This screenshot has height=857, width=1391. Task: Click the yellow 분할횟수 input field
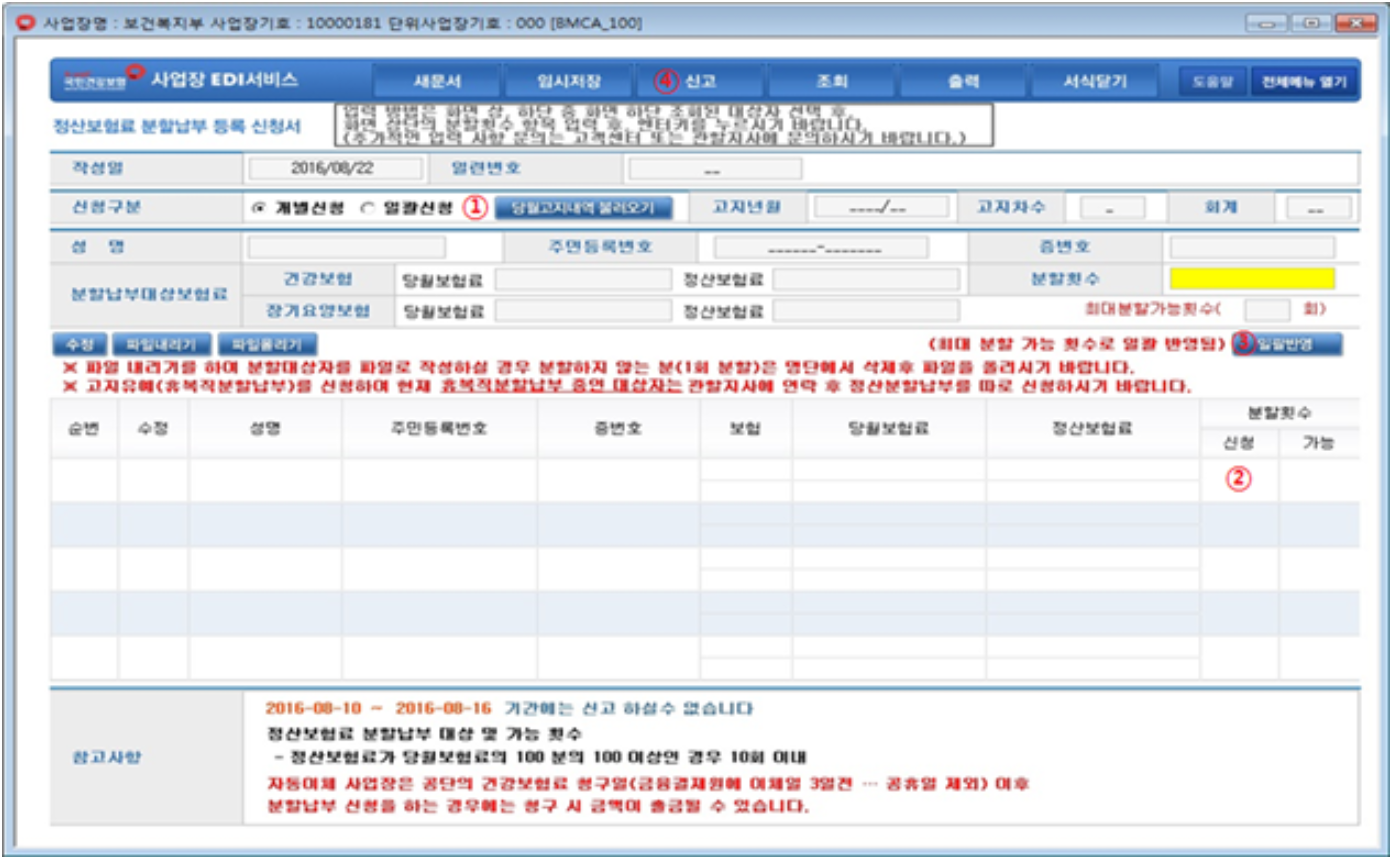[1251, 278]
